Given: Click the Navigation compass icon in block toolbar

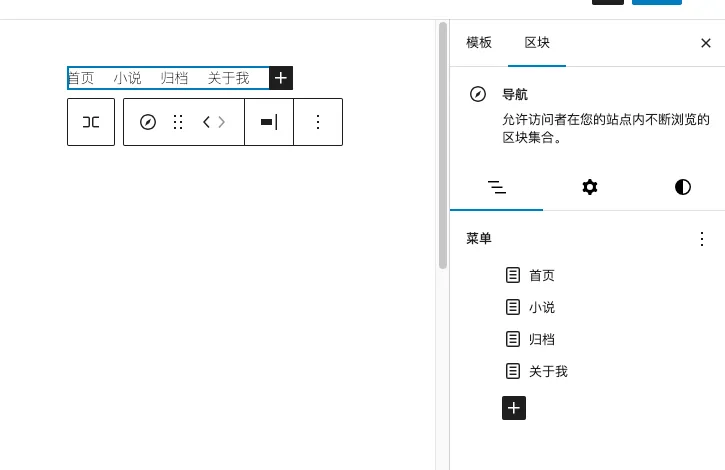Looking at the screenshot, I should tap(148, 122).
